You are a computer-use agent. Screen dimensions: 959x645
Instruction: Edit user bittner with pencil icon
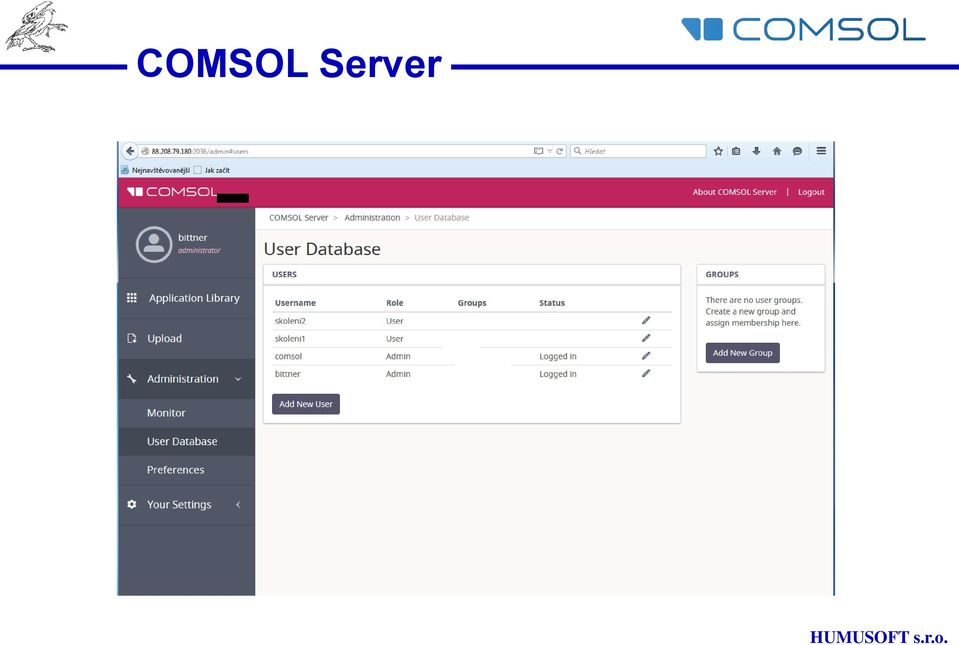[x=646, y=374]
